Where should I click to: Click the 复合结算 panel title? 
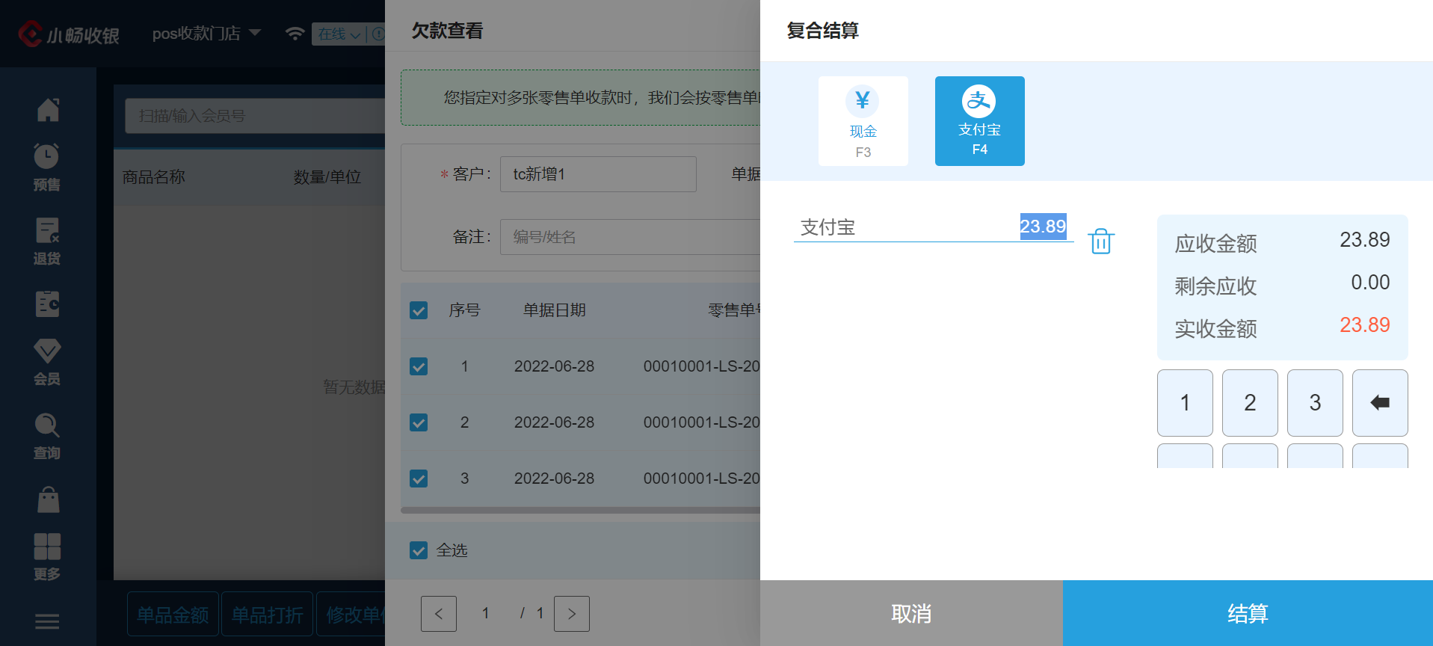pyautogui.click(x=823, y=31)
